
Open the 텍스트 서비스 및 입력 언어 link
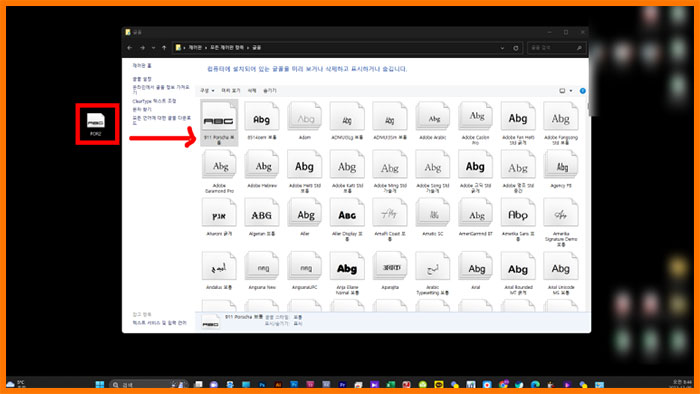tap(159, 323)
